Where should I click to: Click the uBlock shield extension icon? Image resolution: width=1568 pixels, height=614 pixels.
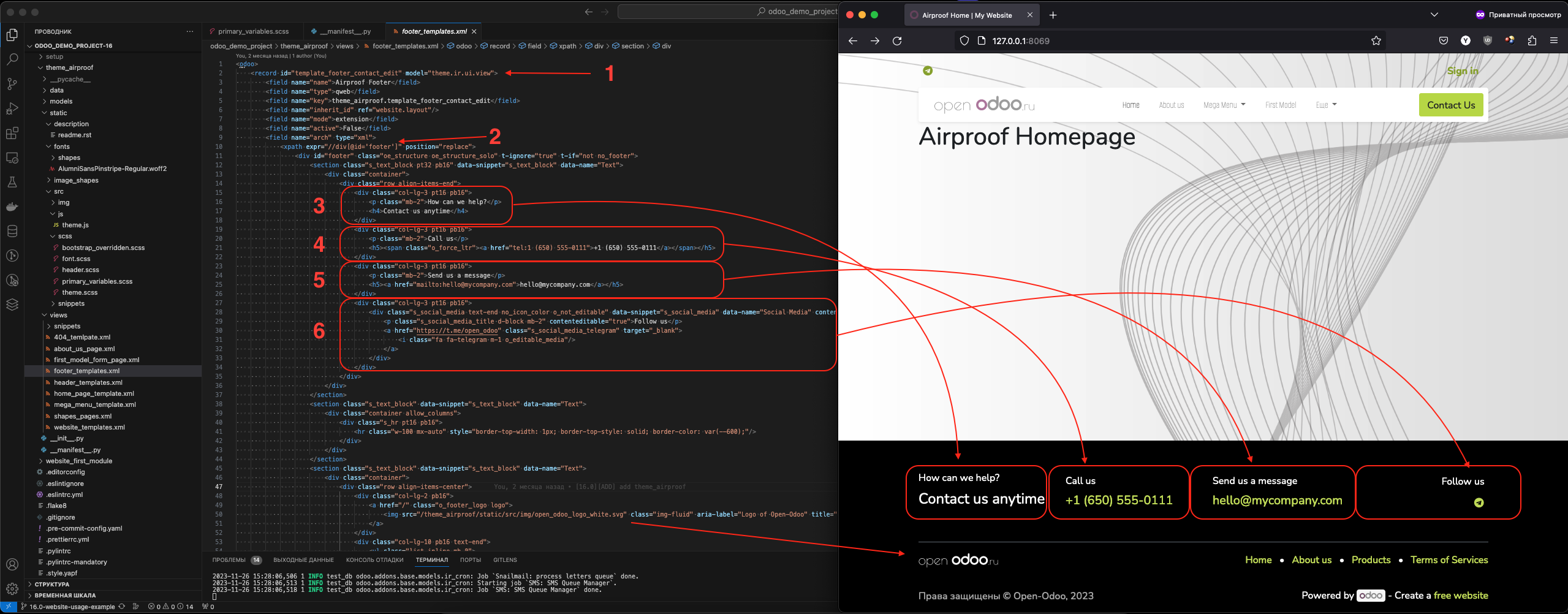click(1487, 41)
